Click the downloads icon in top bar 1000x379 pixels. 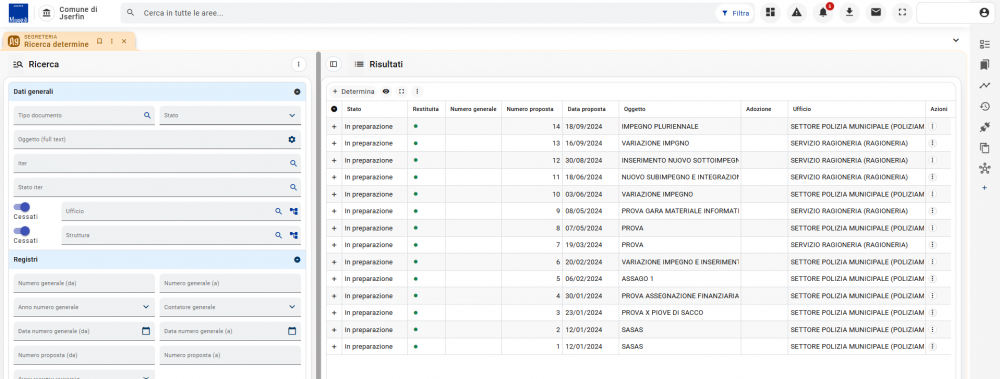tap(849, 12)
